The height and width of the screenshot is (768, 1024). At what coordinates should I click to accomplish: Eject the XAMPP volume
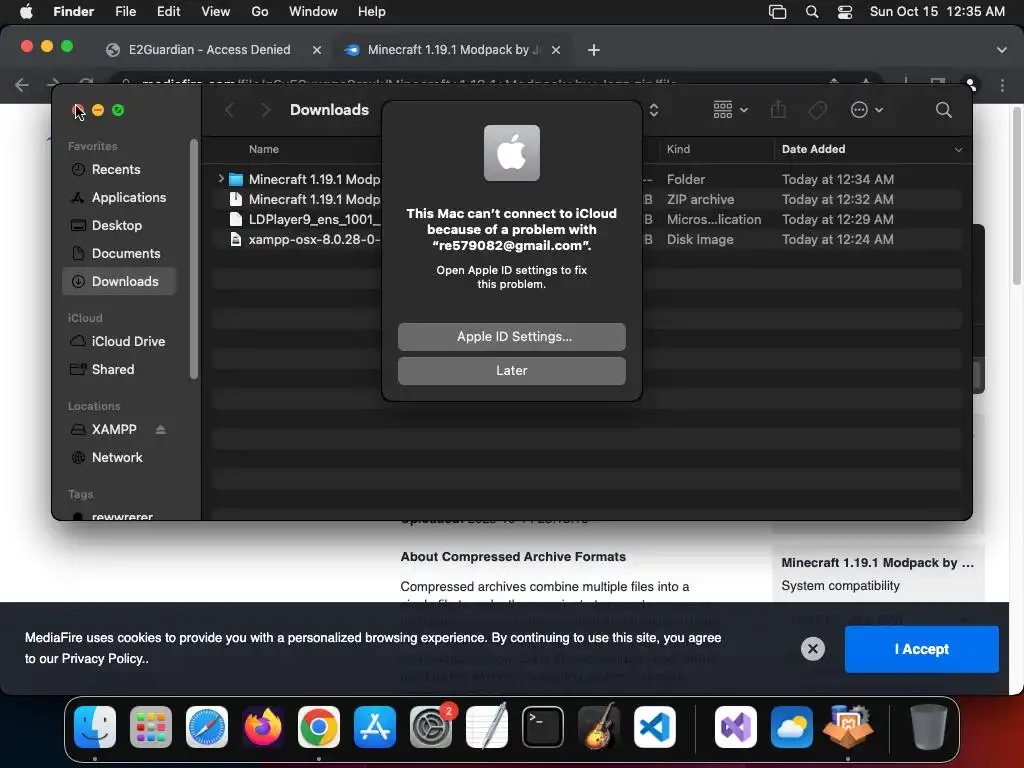click(161, 429)
